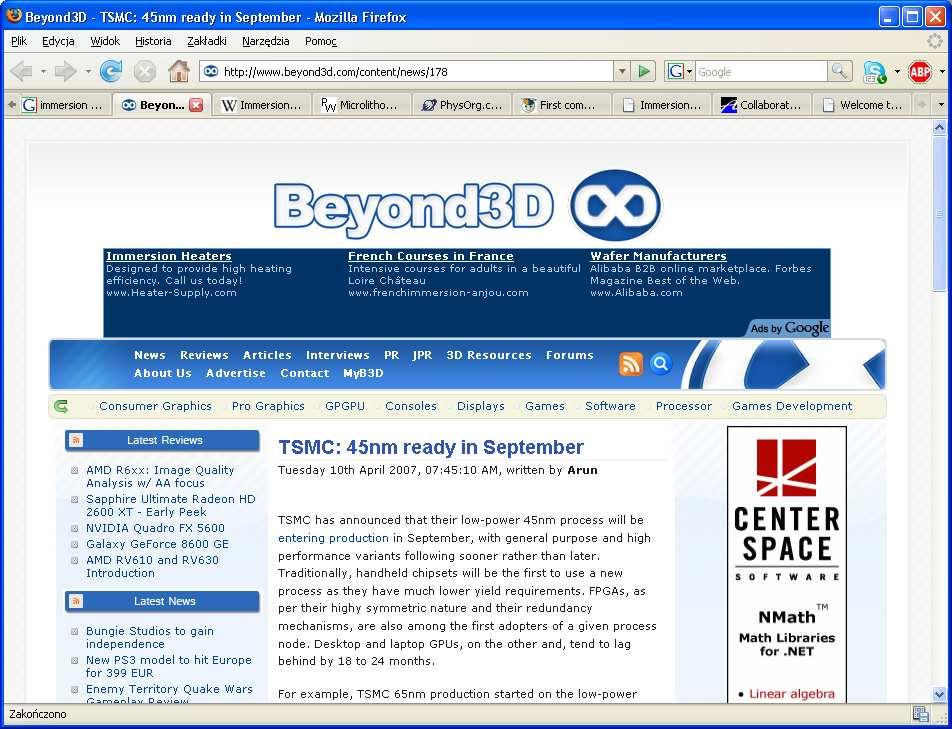Open the Wafer Manufacturers ad link
952x729 pixels.
pyautogui.click(x=658, y=256)
